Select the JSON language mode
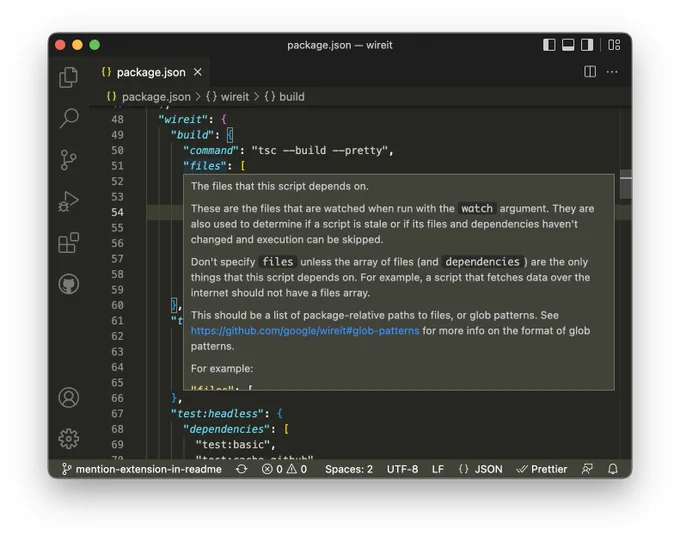The width and height of the screenshot is (680, 542). [x=481, y=469]
